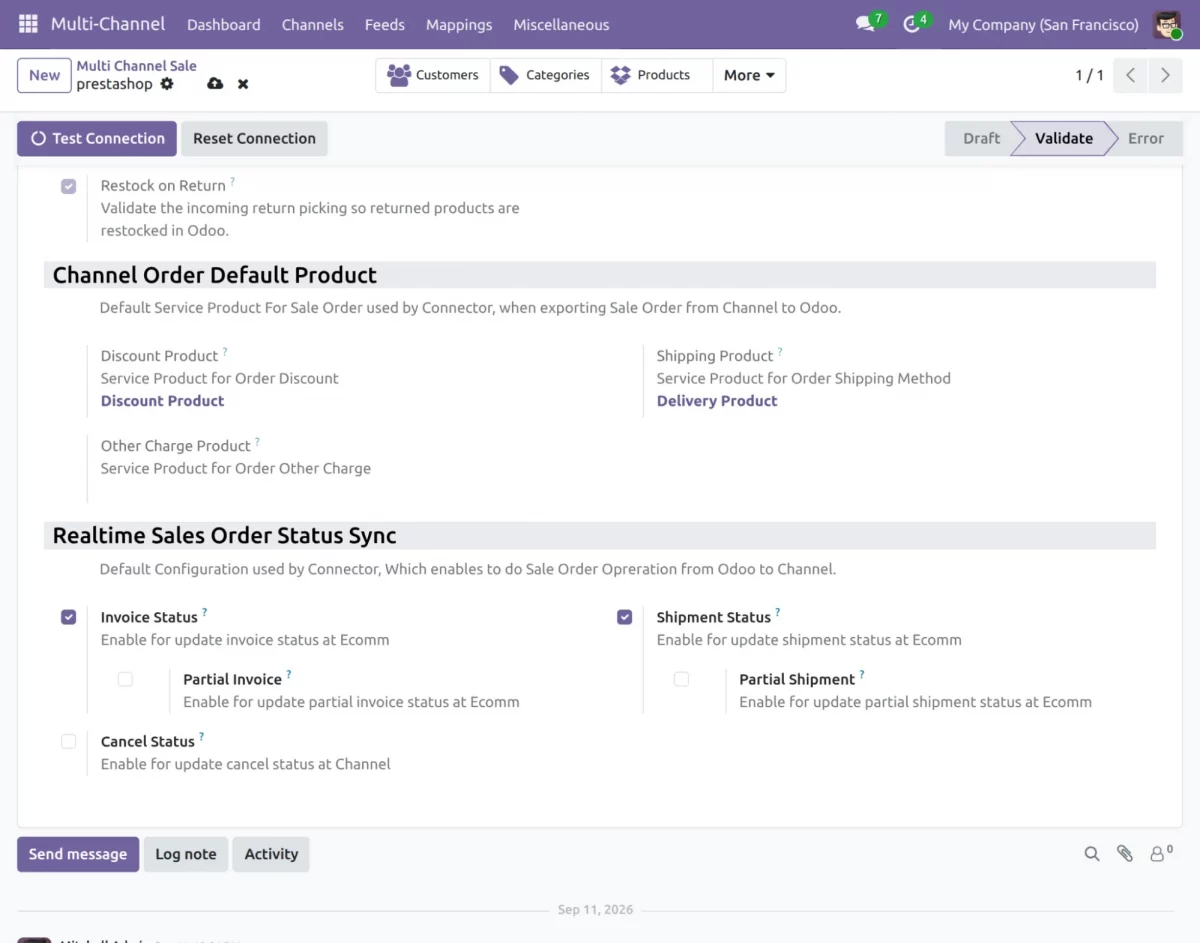This screenshot has height=943, width=1200.
Task: Open the Feeds menu
Action: pyautogui.click(x=384, y=24)
